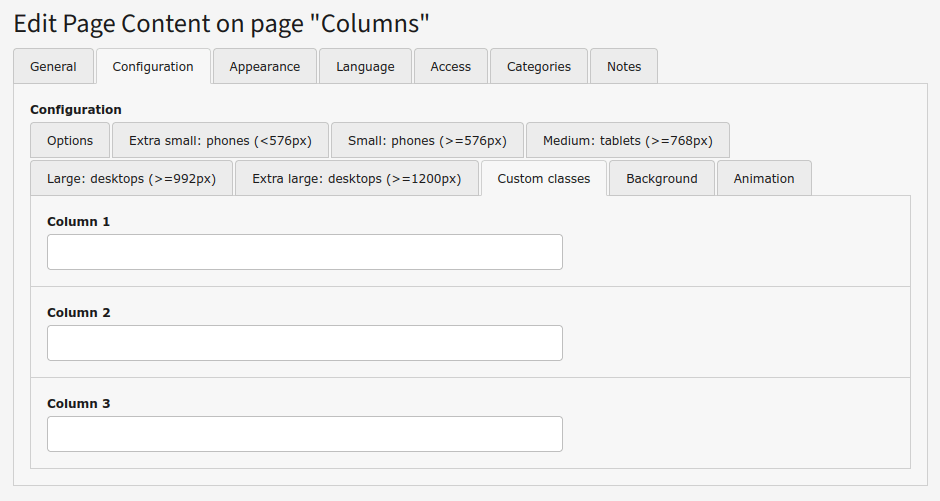Viewport: 940px width, 501px height.
Task: Select the Options sub-tab
Action: (70, 141)
